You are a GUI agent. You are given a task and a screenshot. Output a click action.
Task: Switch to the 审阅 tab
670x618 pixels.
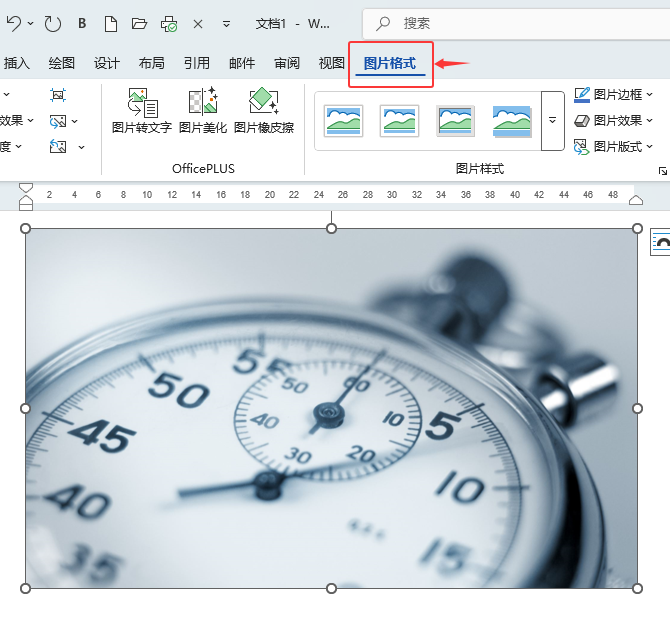287,63
